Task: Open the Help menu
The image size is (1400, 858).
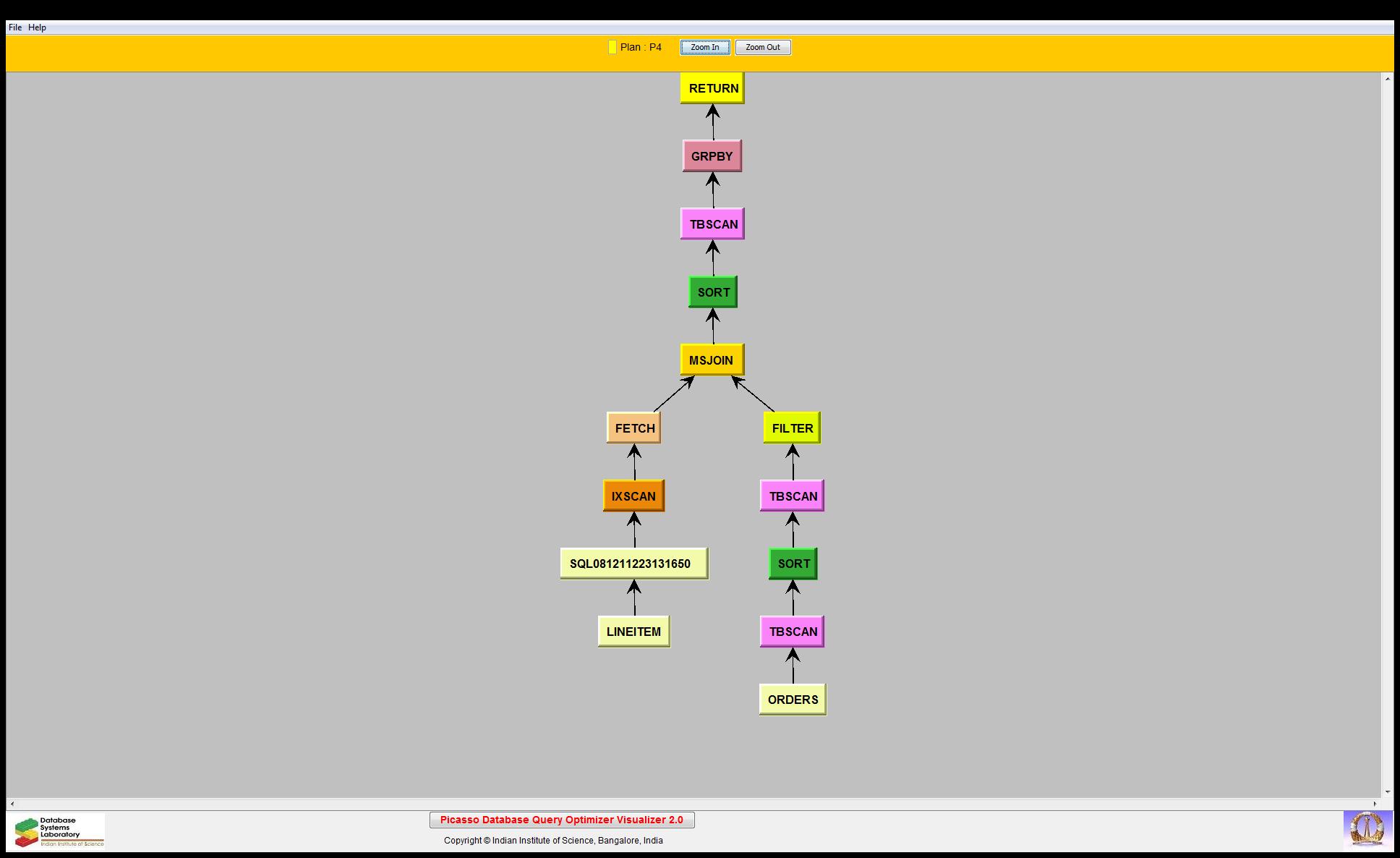Action: click(x=37, y=27)
